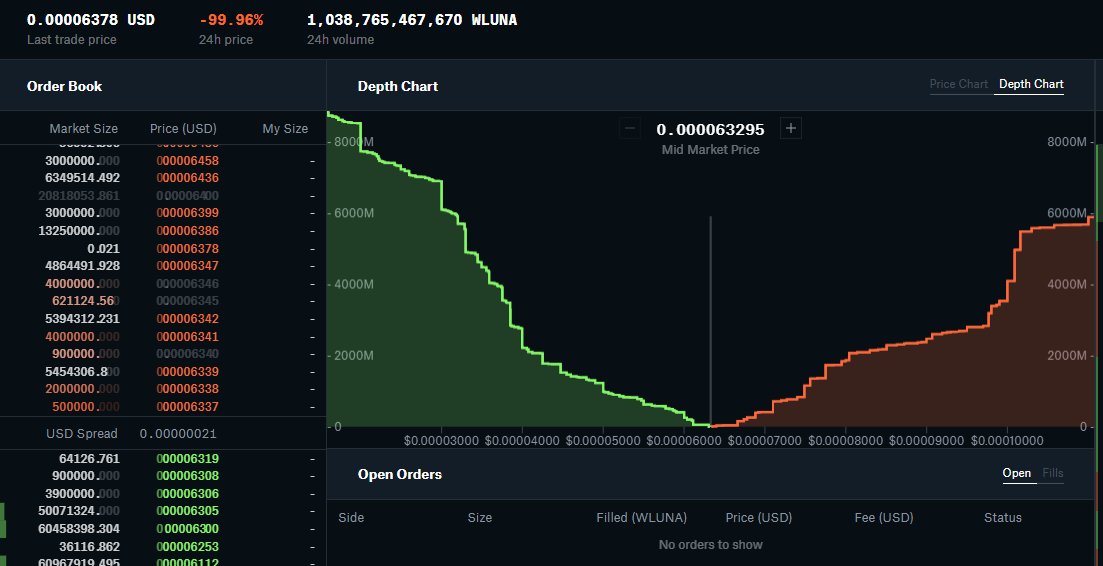This screenshot has width=1103, height=566.
Task: Click the mid market price 0.000063295
Action: click(710, 129)
